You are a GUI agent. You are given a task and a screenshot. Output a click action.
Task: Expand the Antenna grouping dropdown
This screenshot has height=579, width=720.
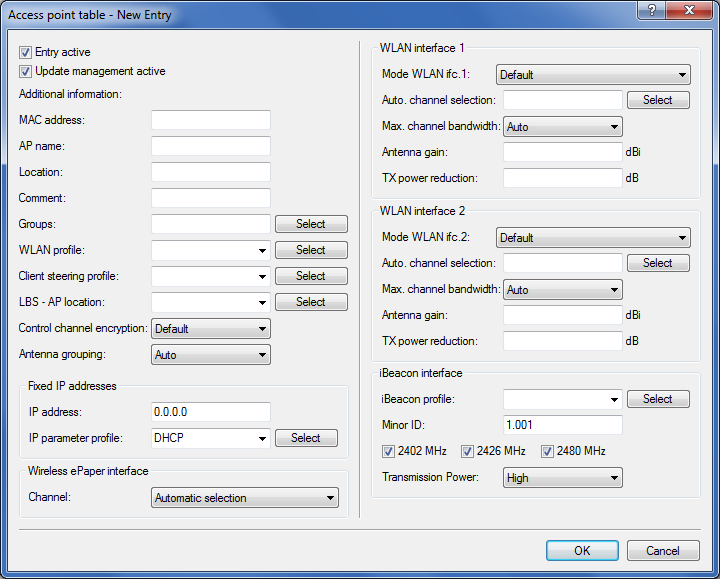tap(211, 355)
